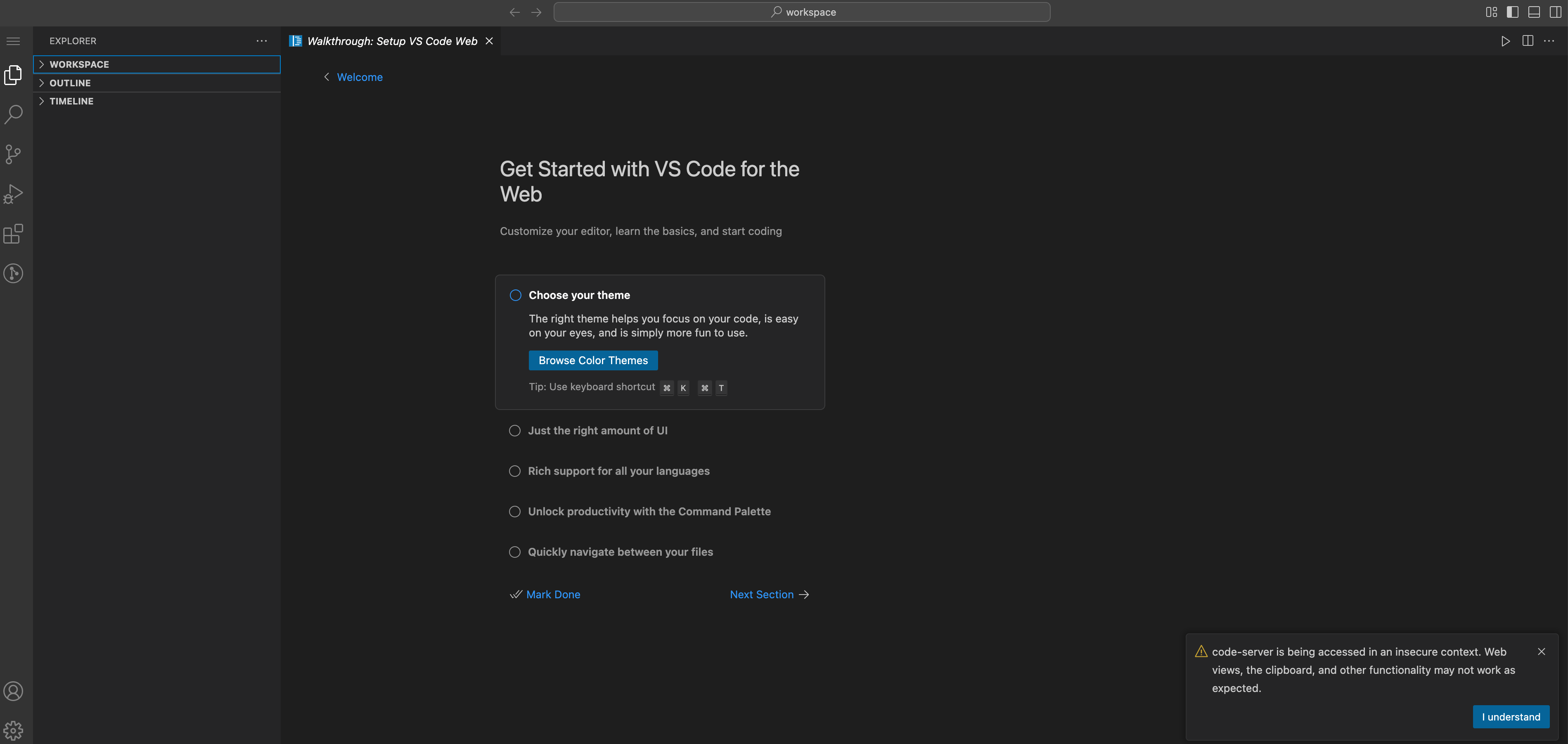Viewport: 1568px width, 744px height.
Task: Click the Mark Done checkmark icon
Action: [516, 594]
